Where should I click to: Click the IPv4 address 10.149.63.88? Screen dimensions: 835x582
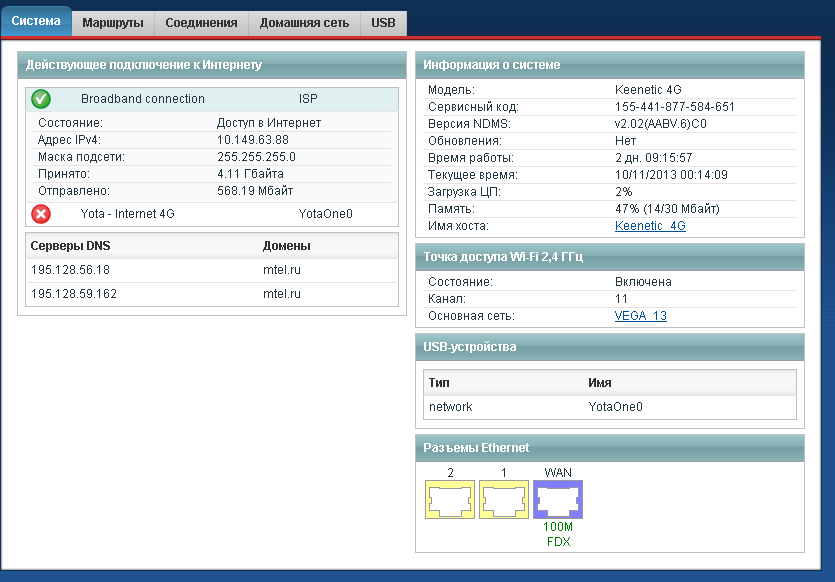pyautogui.click(x=253, y=140)
